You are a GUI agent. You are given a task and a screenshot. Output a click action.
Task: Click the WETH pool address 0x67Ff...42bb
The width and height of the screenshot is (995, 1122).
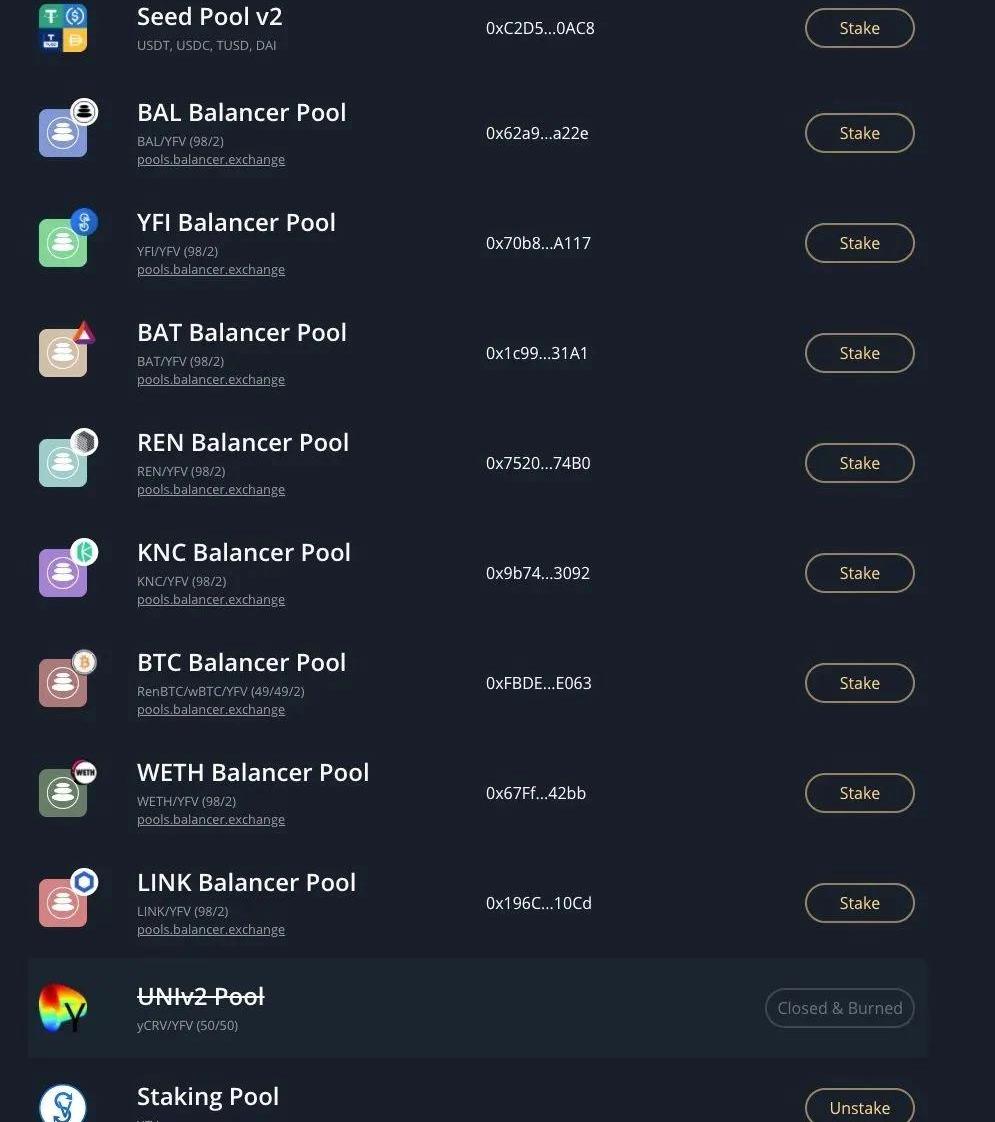coord(536,793)
